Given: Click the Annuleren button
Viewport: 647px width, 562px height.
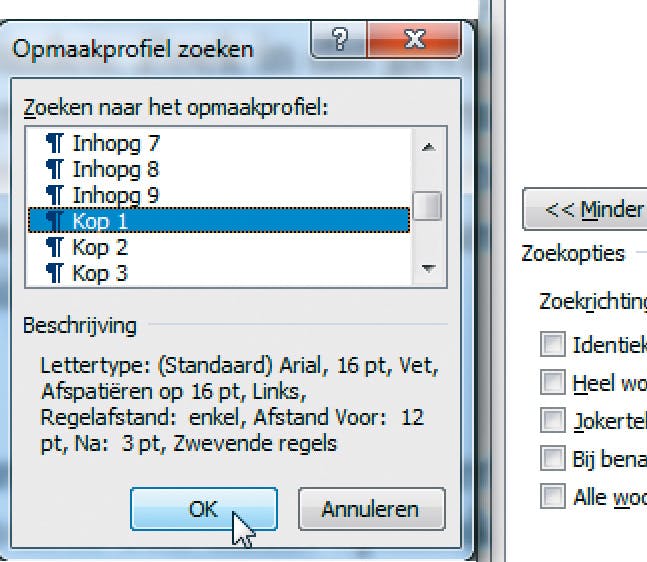Looking at the screenshot, I should [371, 509].
